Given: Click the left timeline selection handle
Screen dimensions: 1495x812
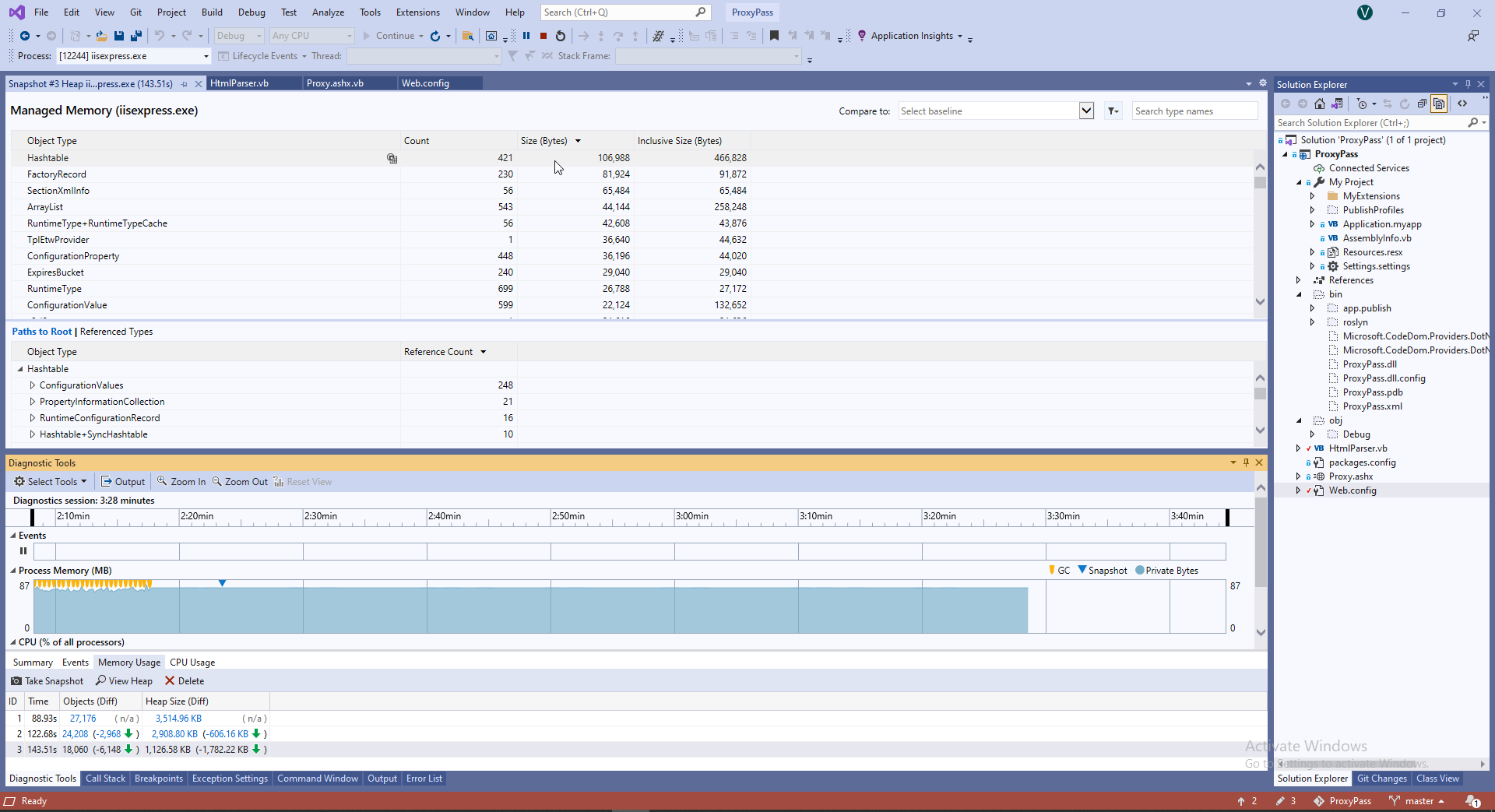Looking at the screenshot, I should coord(32,517).
